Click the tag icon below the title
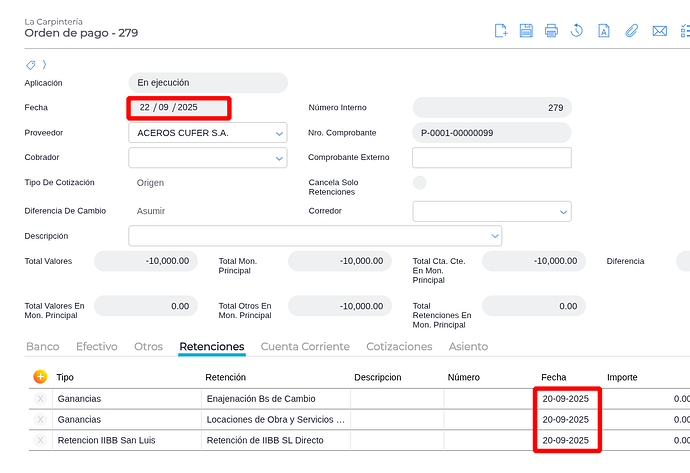 click(x=31, y=65)
